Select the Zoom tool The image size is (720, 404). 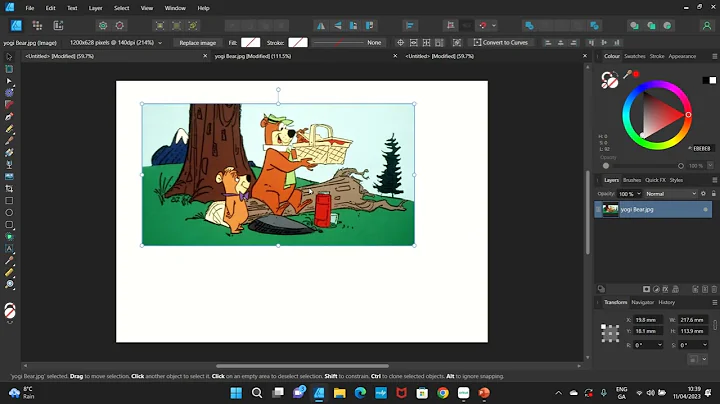click(9, 284)
